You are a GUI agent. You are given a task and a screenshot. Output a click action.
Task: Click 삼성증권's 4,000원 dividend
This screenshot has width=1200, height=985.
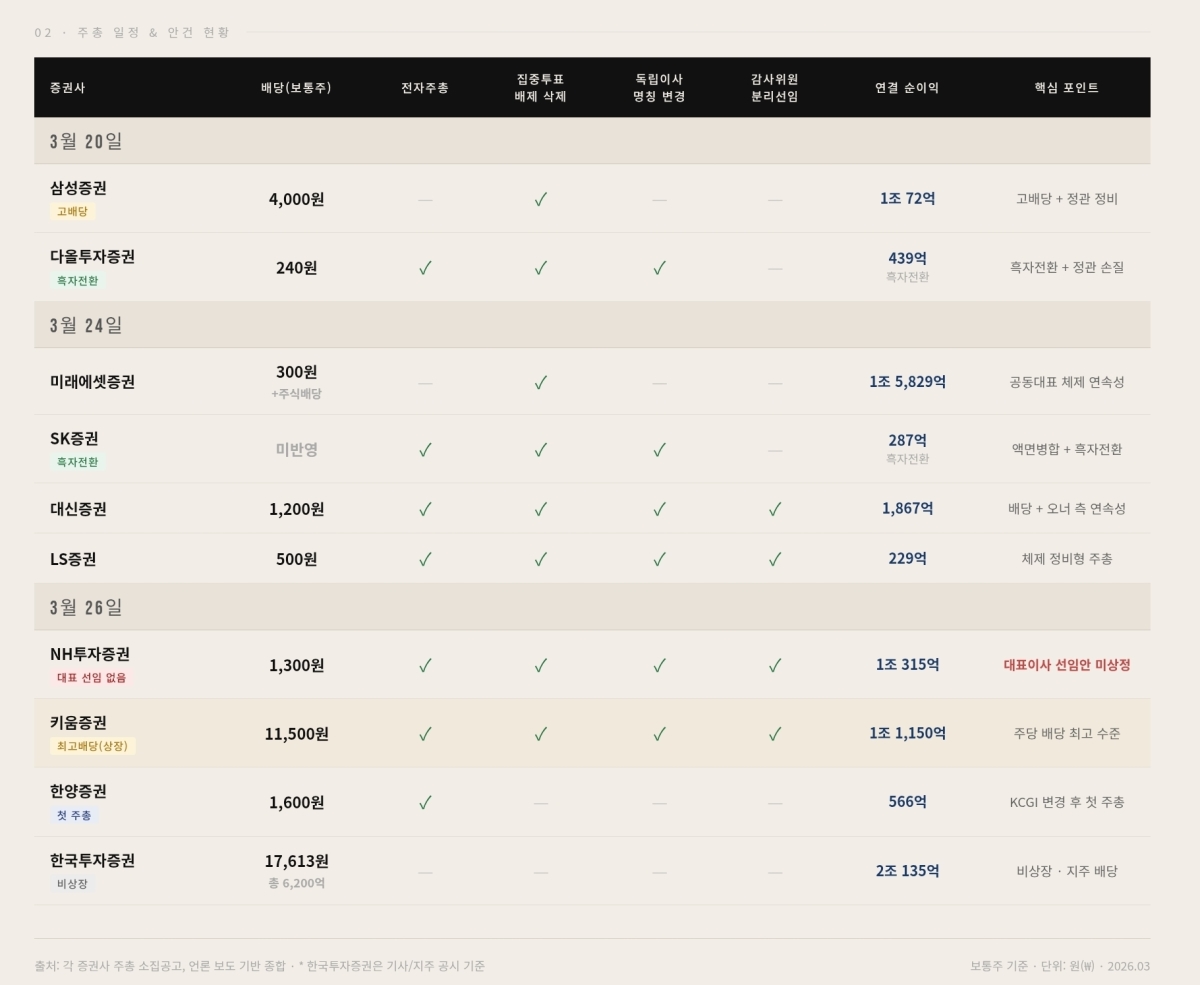coord(296,199)
